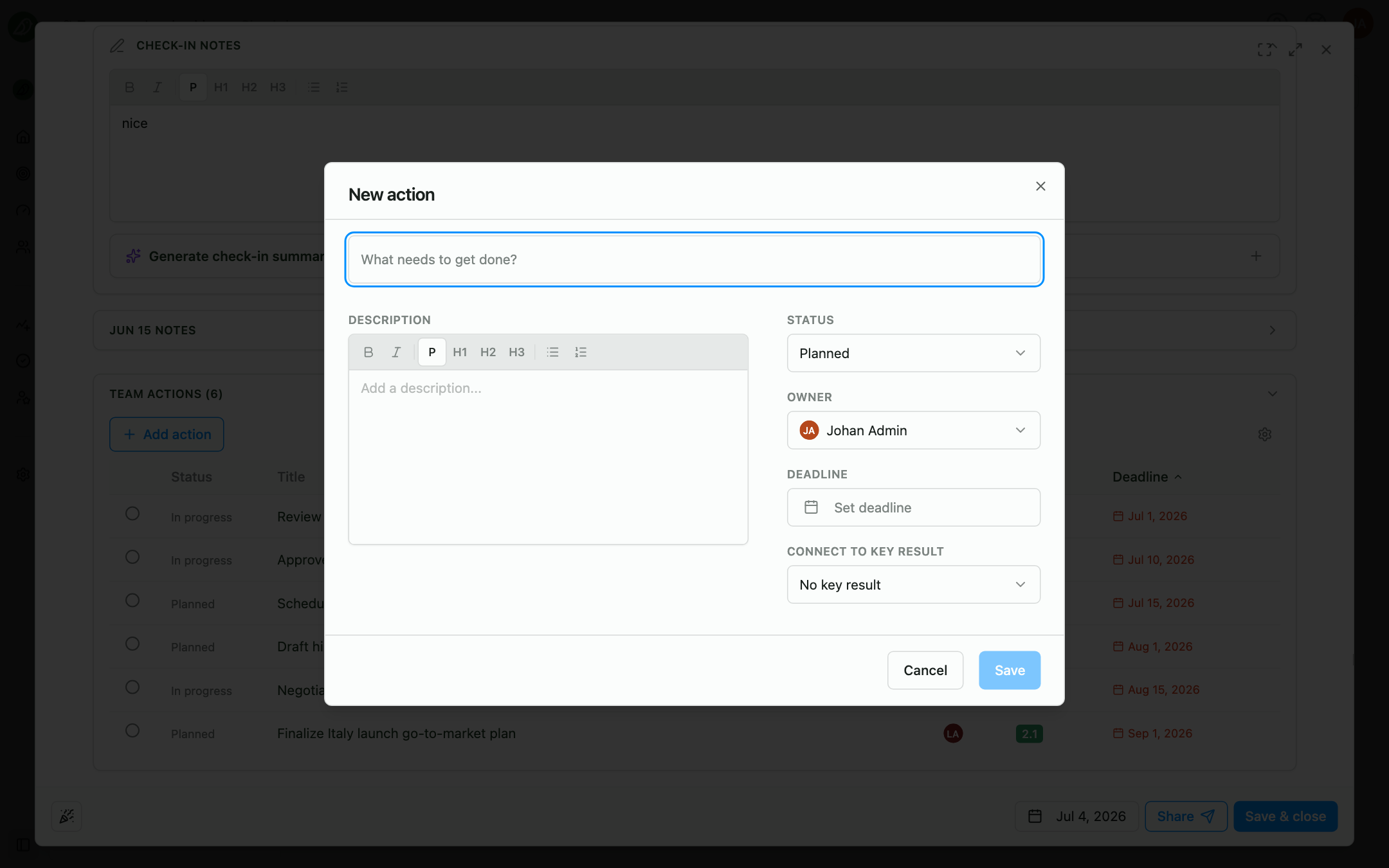
Task: Insert numbered list in Check-in Notes toolbar
Action: pos(341,87)
